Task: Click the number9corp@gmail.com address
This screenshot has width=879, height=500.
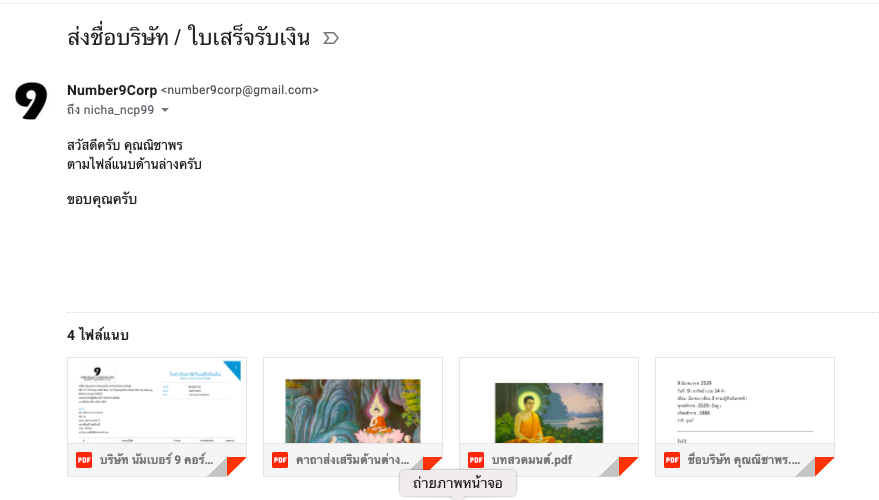Action: (x=240, y=90)
